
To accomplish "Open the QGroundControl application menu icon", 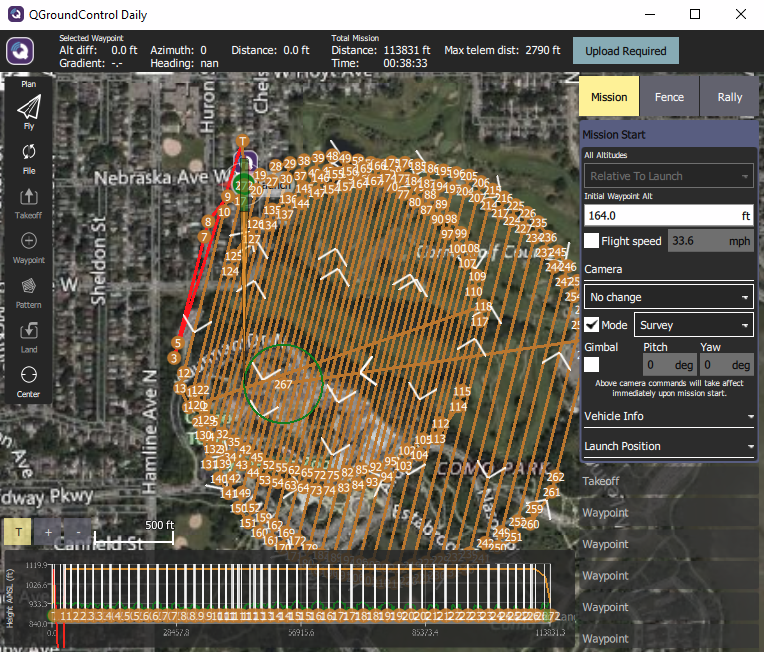I will (x=20, y=51).
